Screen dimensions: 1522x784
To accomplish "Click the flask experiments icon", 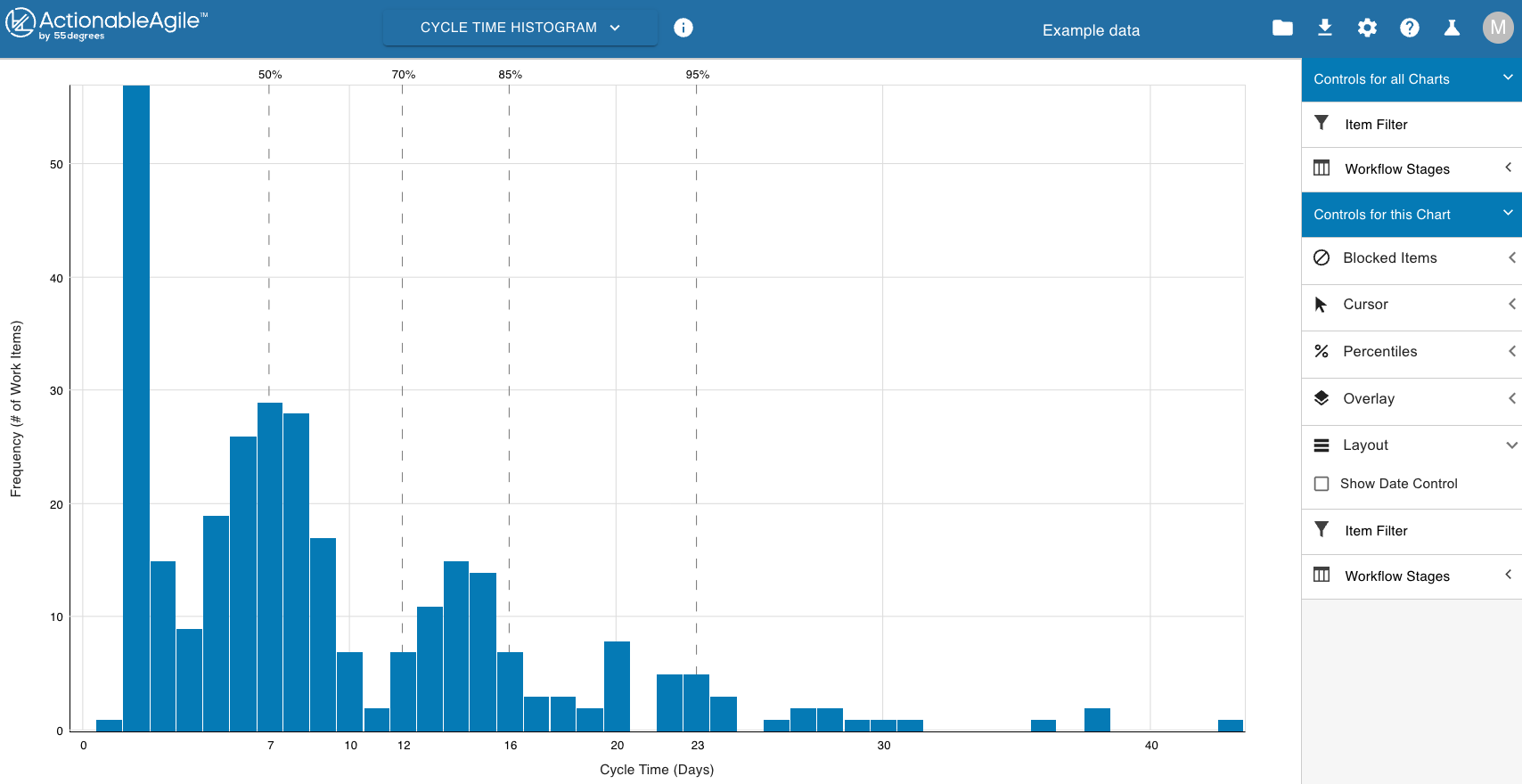I will click(1452, 29).
